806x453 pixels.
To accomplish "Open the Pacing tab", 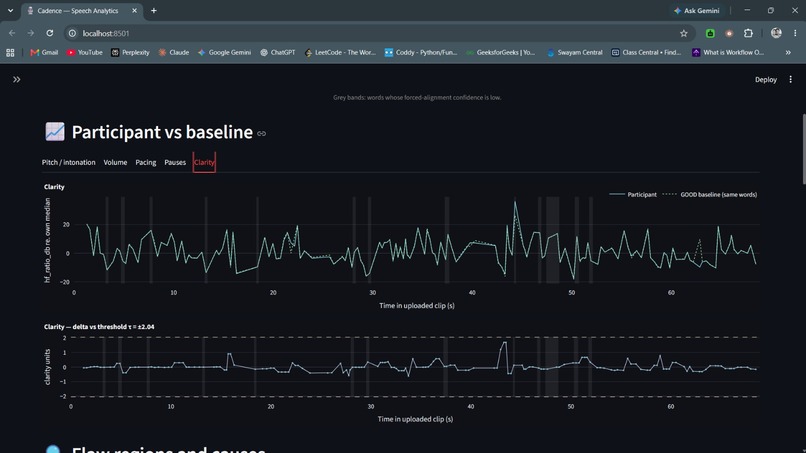I will [145, 162].
